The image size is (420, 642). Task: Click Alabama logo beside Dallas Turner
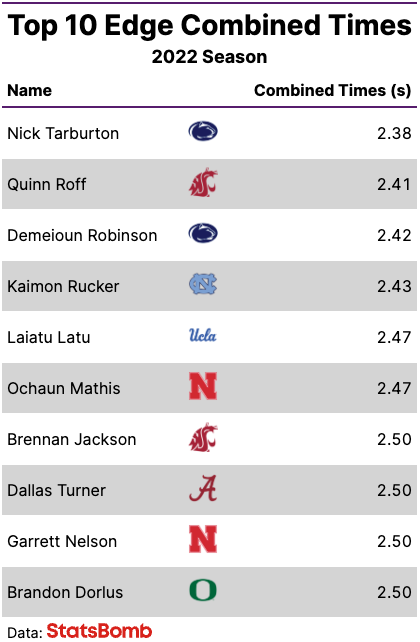203,488
